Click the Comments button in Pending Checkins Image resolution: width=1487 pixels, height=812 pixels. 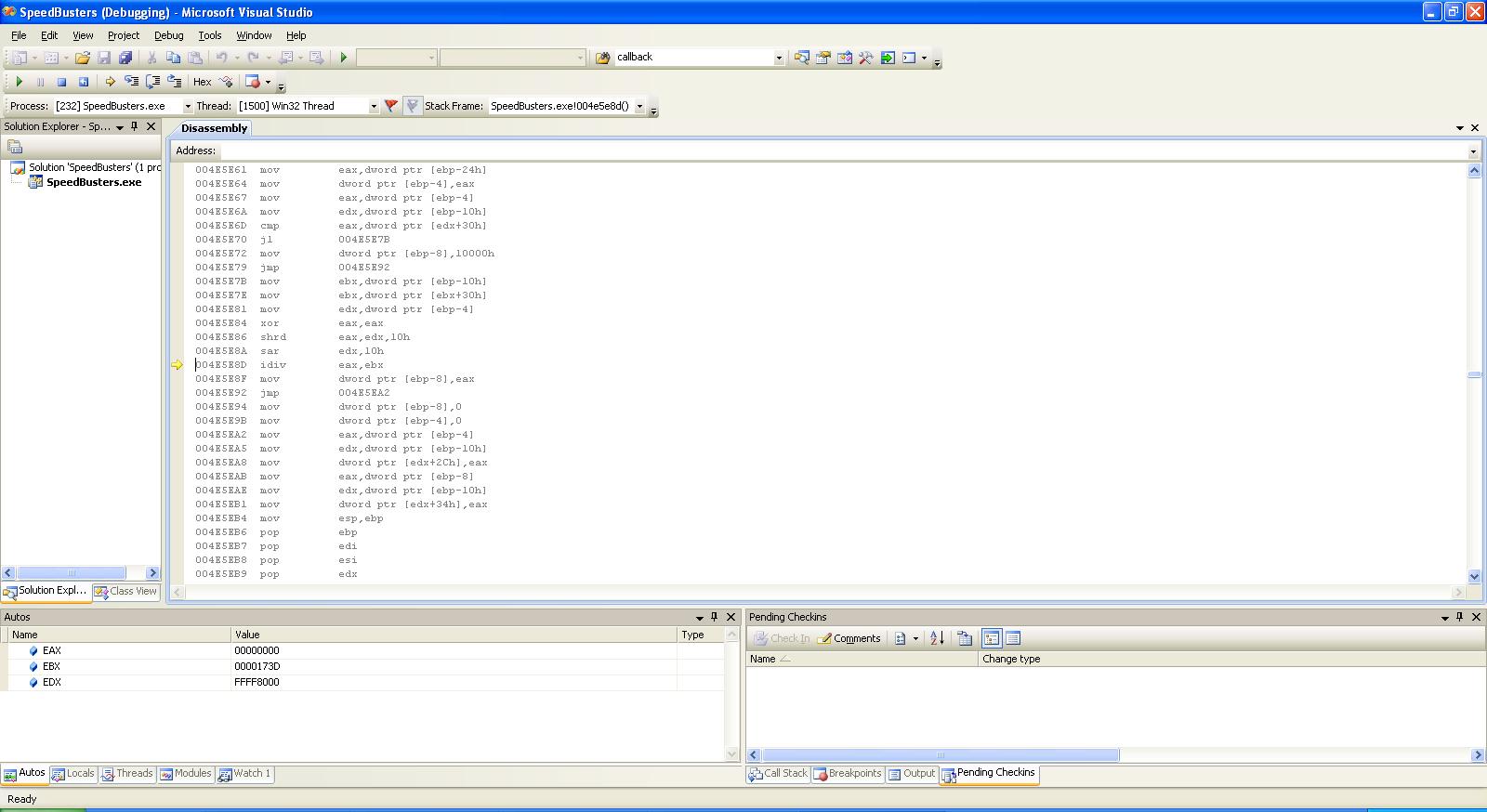[849, 638]
